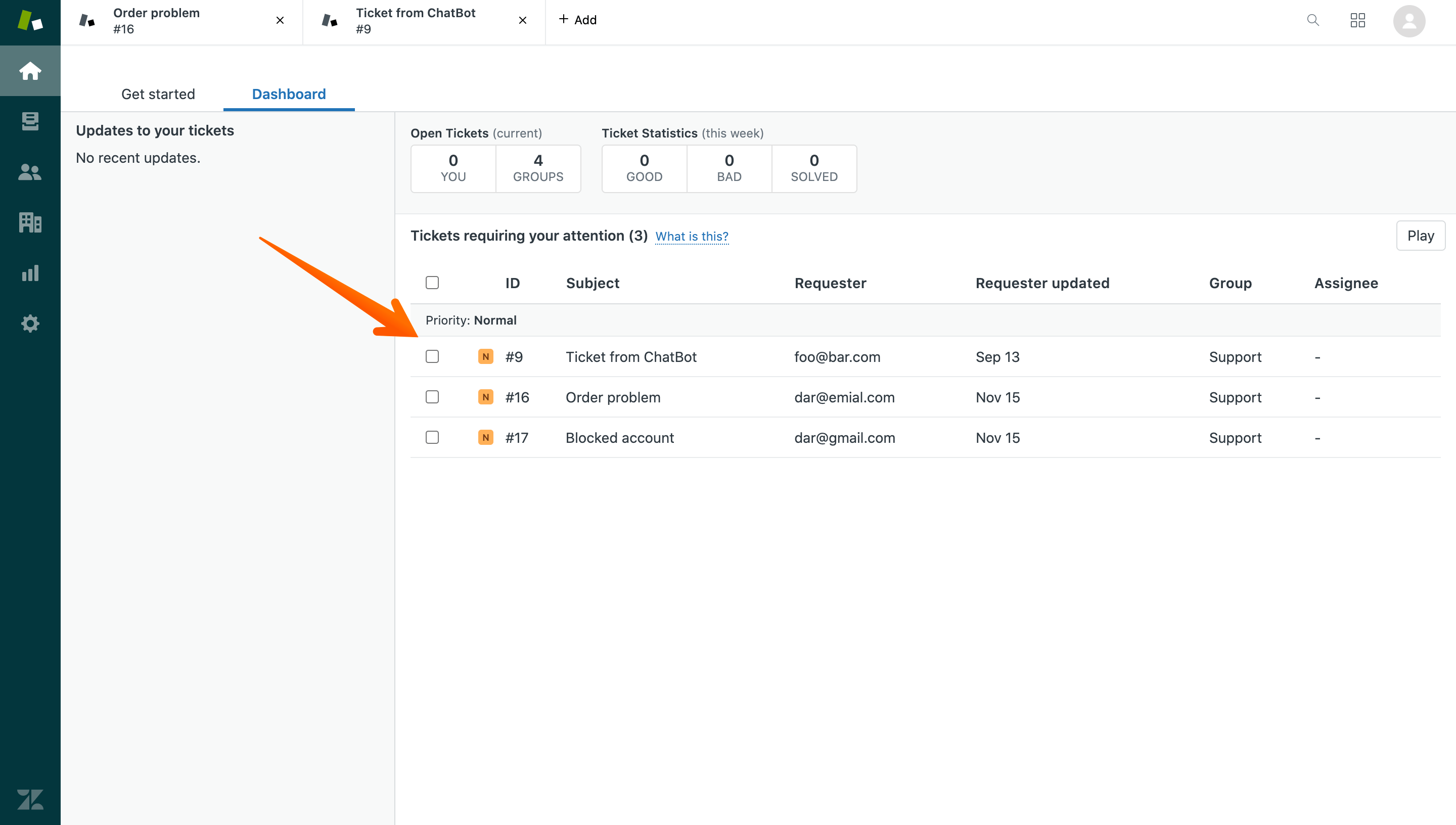
Task: Click Support group of Blocked account row
Action: pos(1235,437)
